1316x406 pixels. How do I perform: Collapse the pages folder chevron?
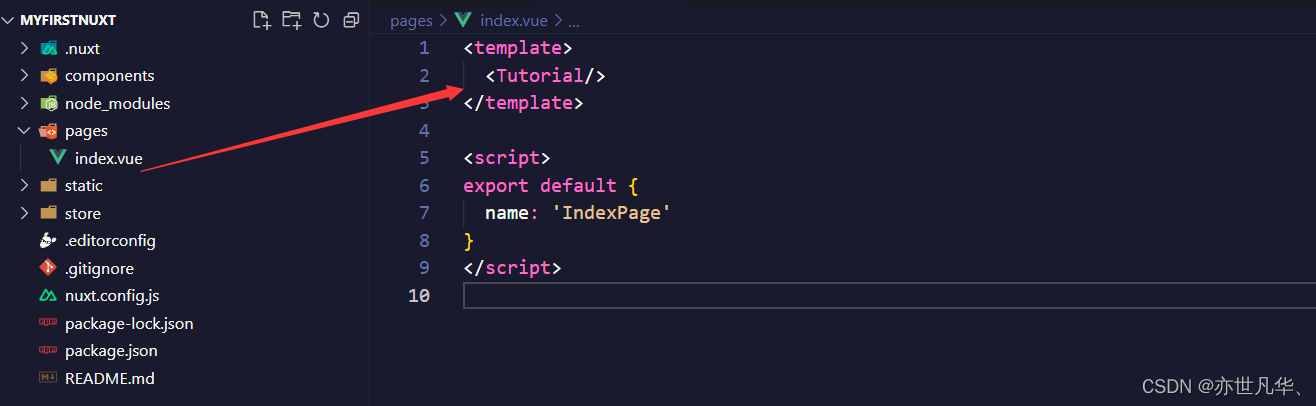point(25,131)
